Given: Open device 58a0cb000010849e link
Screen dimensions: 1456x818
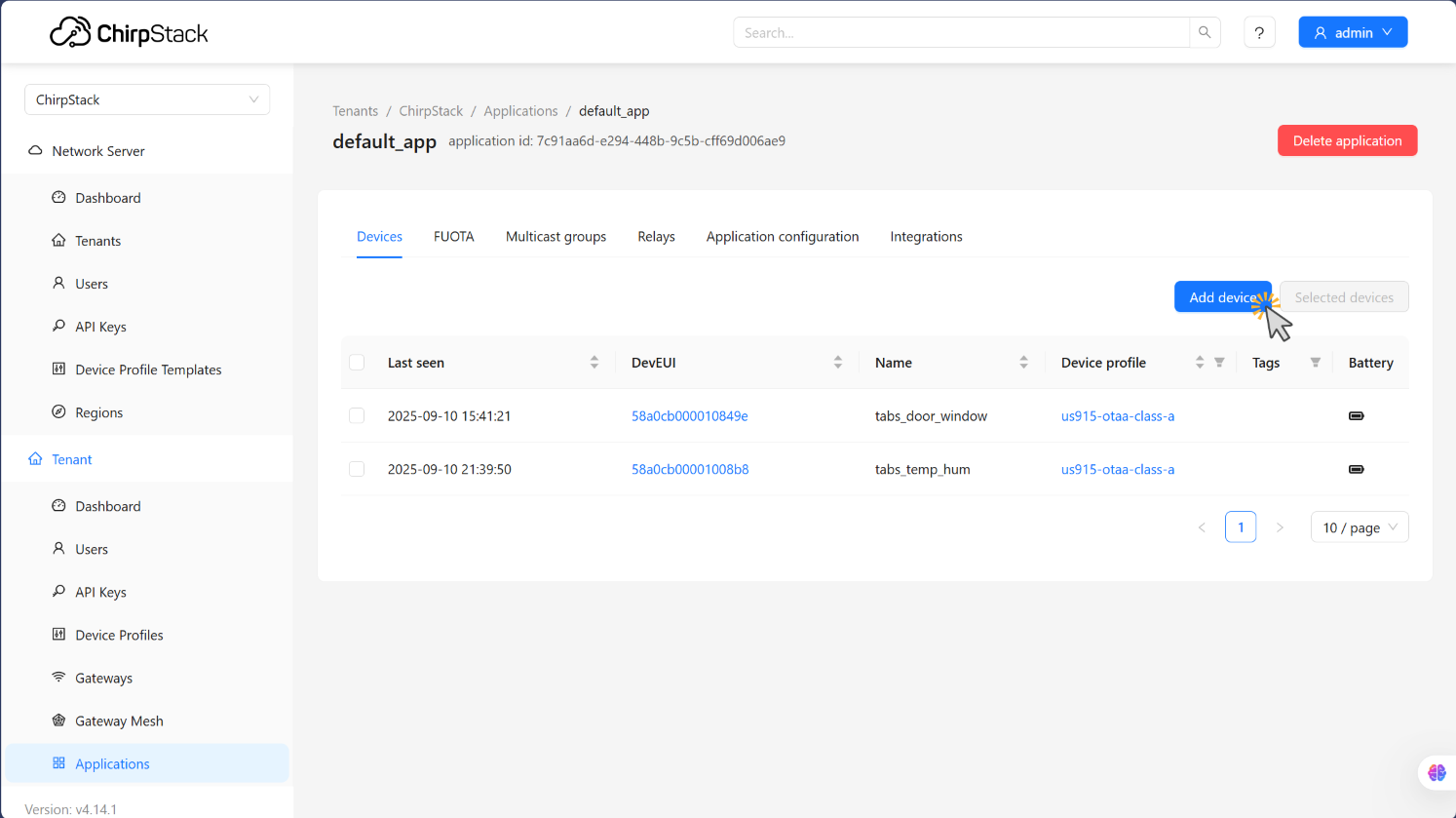Looking at the screenshot, I should pos(690,415).
